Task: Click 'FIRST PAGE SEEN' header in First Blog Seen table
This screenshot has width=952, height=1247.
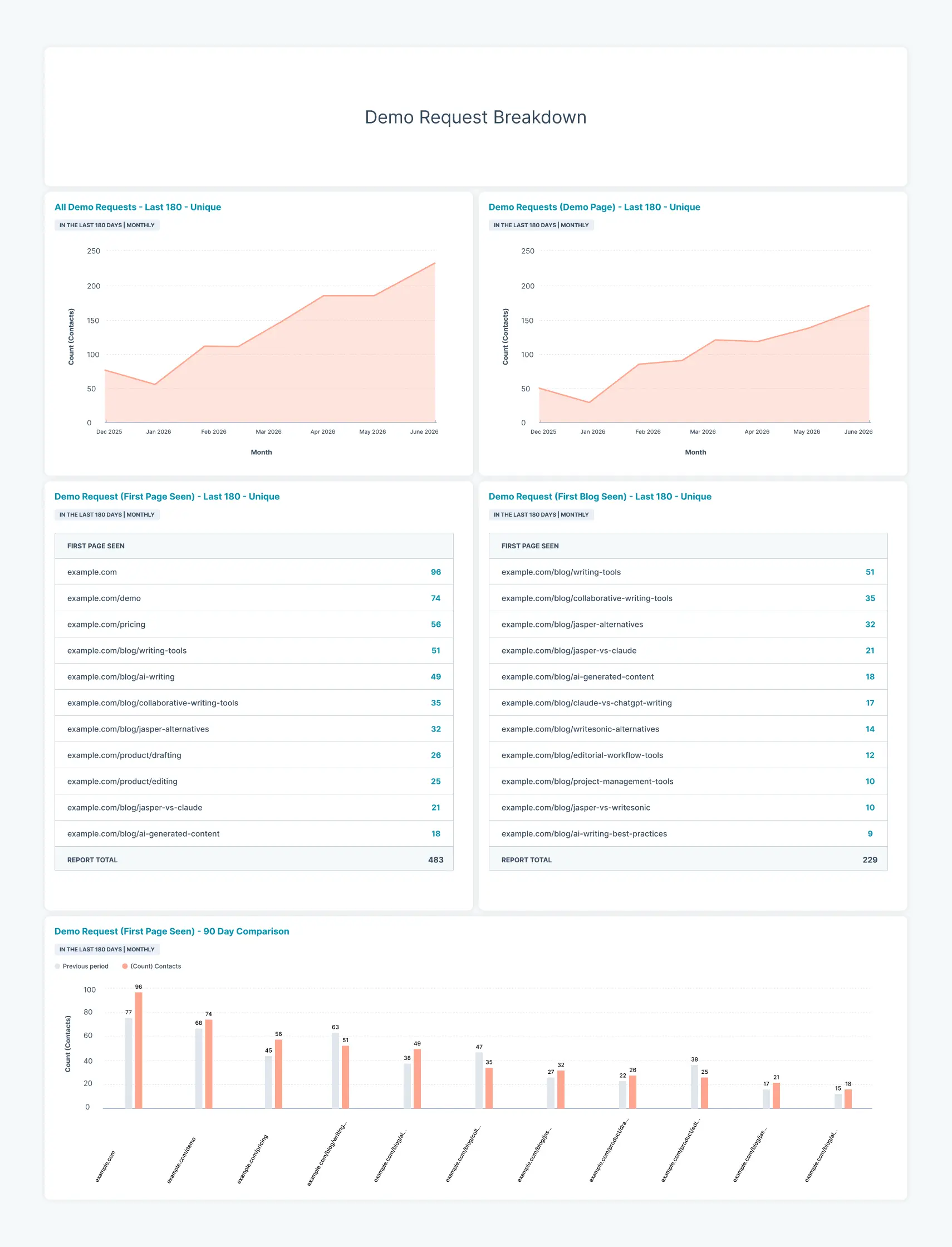Action: [x=530, y=546]
